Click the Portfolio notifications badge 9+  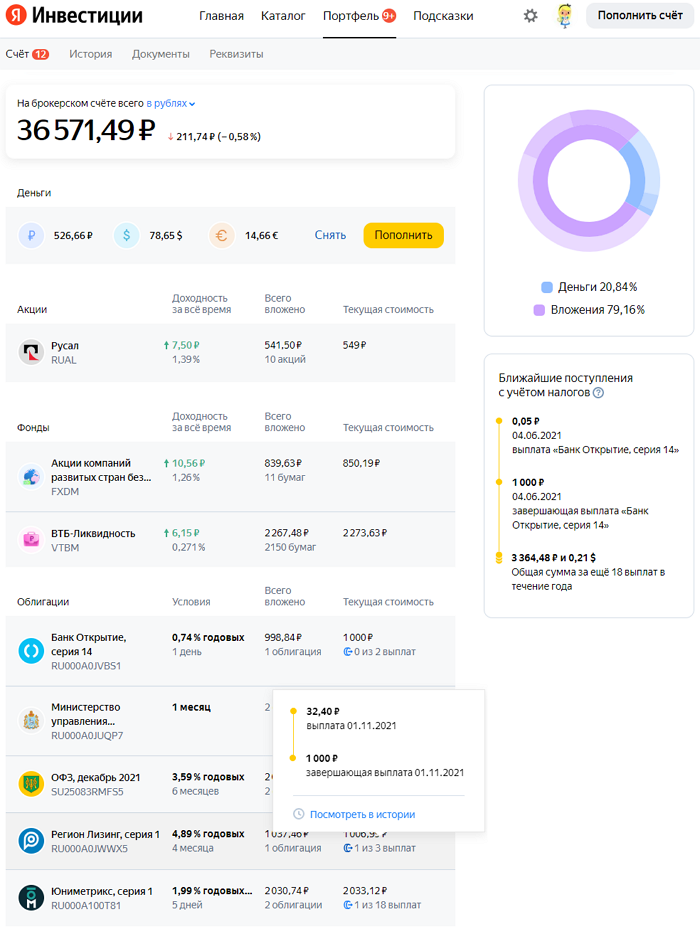(x=389, y=16)
